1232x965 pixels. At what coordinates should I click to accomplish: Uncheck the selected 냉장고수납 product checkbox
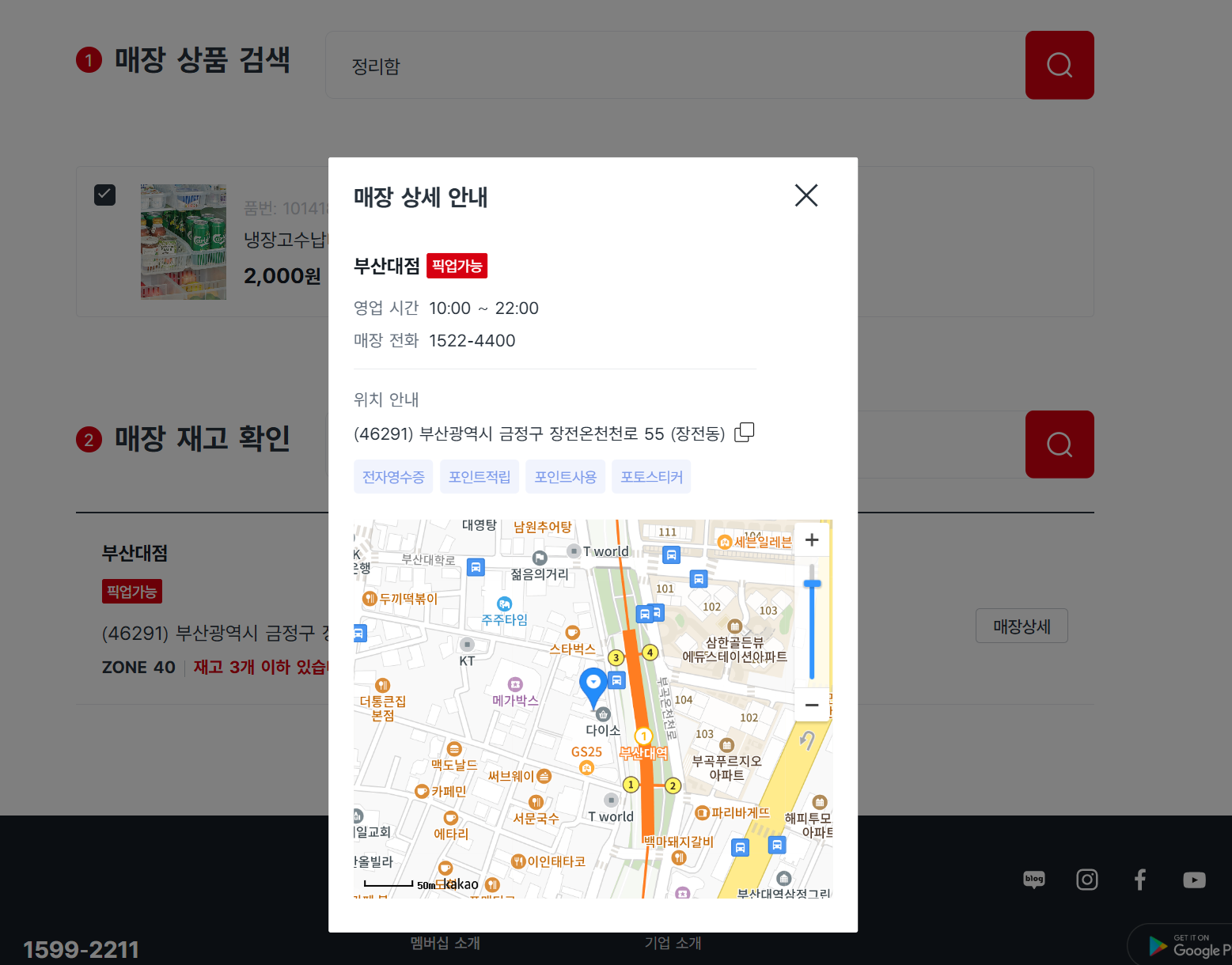104,195
